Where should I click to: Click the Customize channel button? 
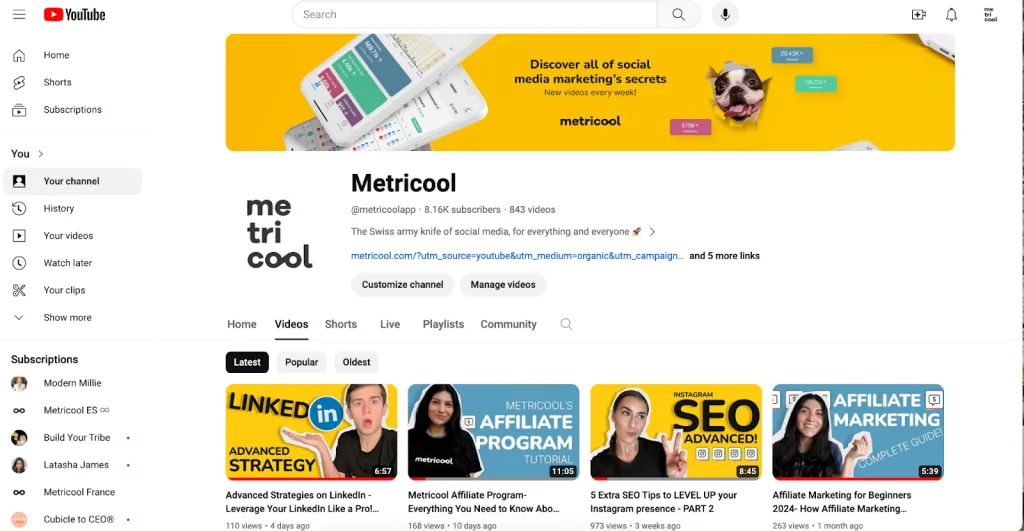coord(402,285)
